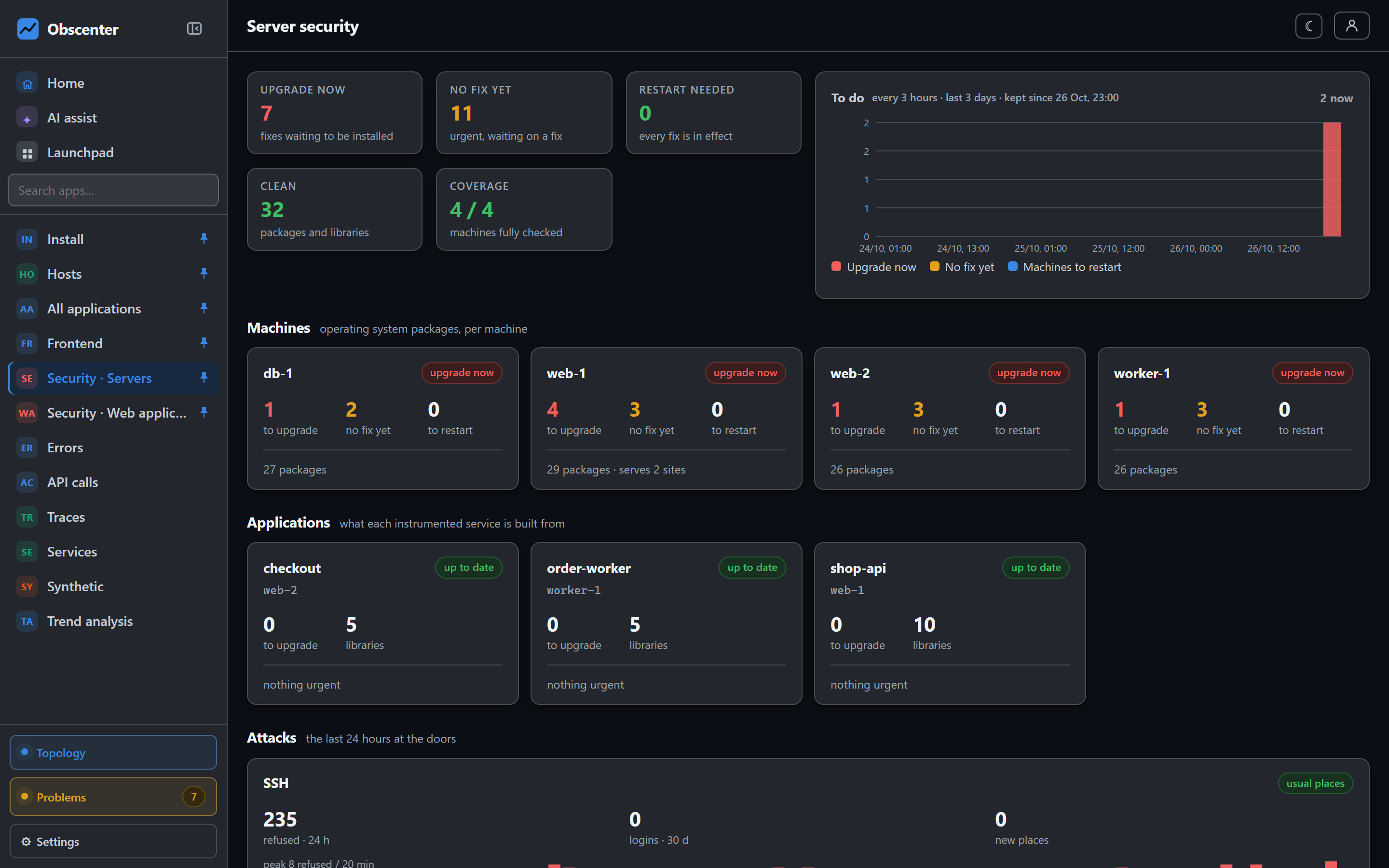1389x868 pixels.
Task: Click the Launchpad grid icon
Action: click(27, 153)
